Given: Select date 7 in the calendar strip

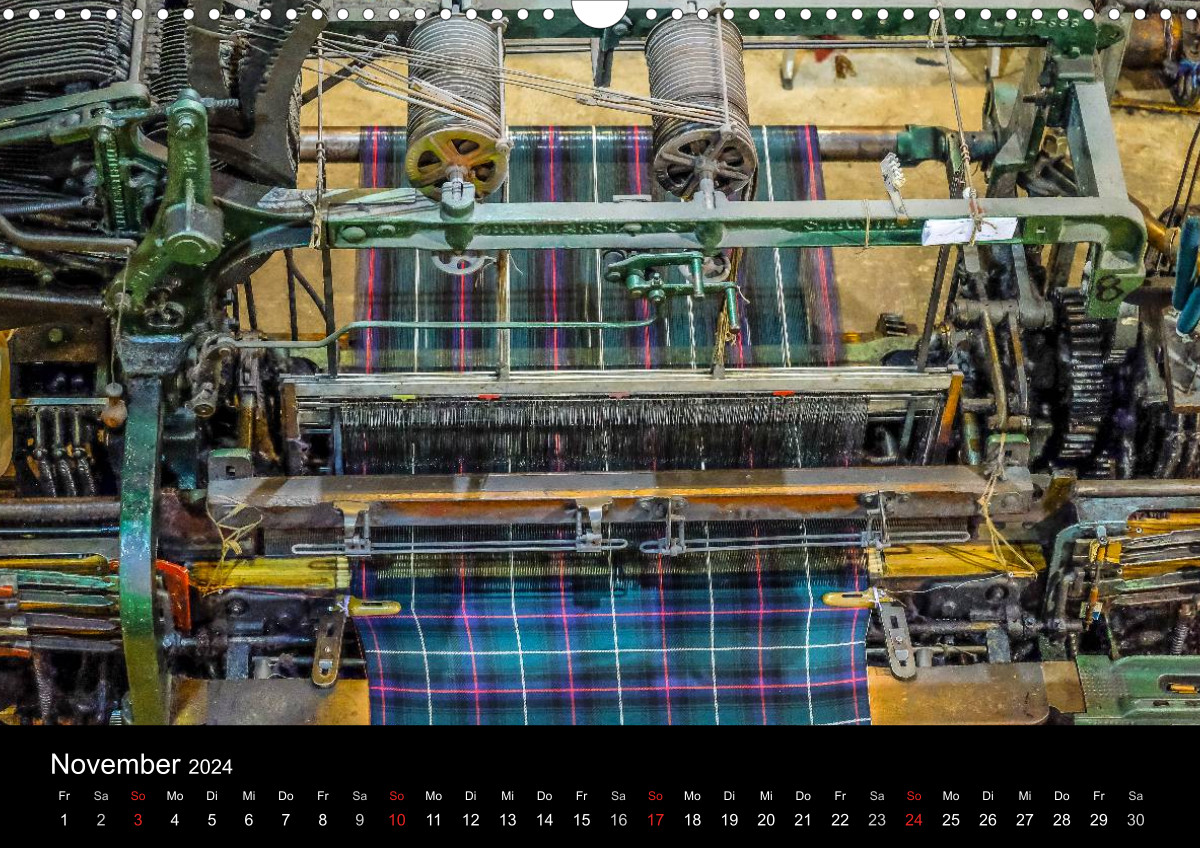Looking at the screenshot, I should pos(286,820).
